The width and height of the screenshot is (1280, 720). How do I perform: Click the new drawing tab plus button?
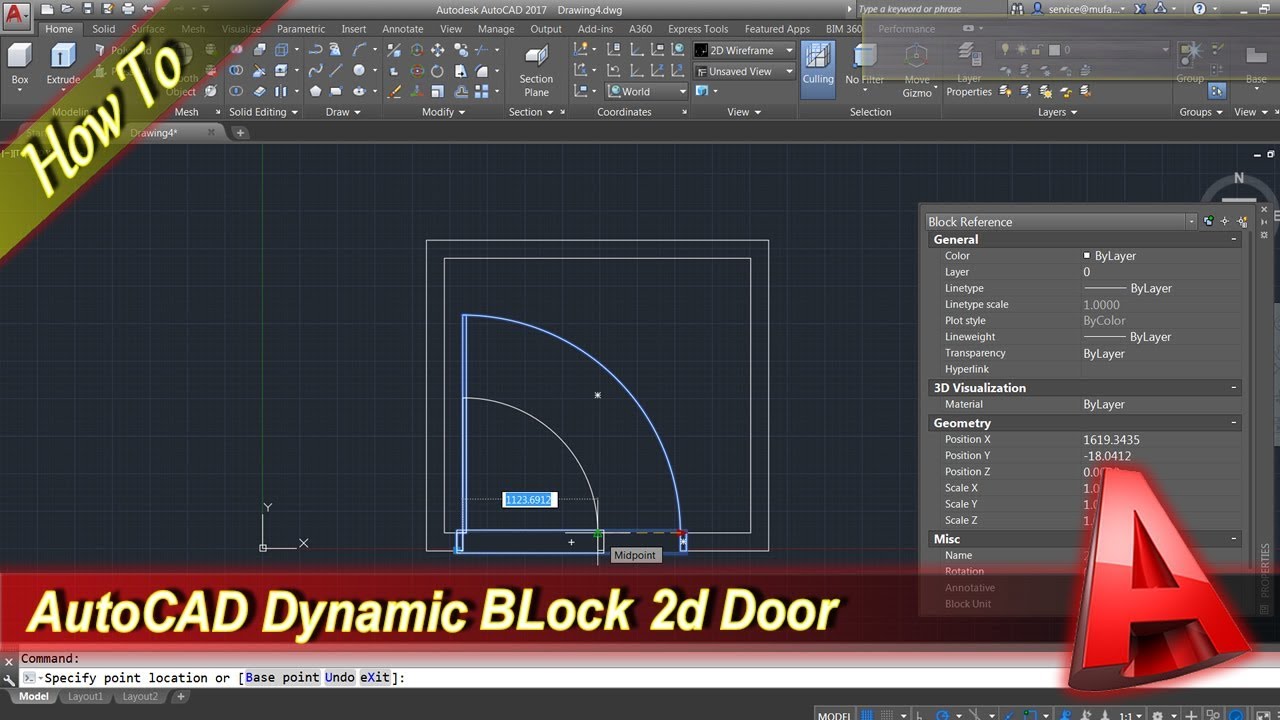[x=241, y=132]
